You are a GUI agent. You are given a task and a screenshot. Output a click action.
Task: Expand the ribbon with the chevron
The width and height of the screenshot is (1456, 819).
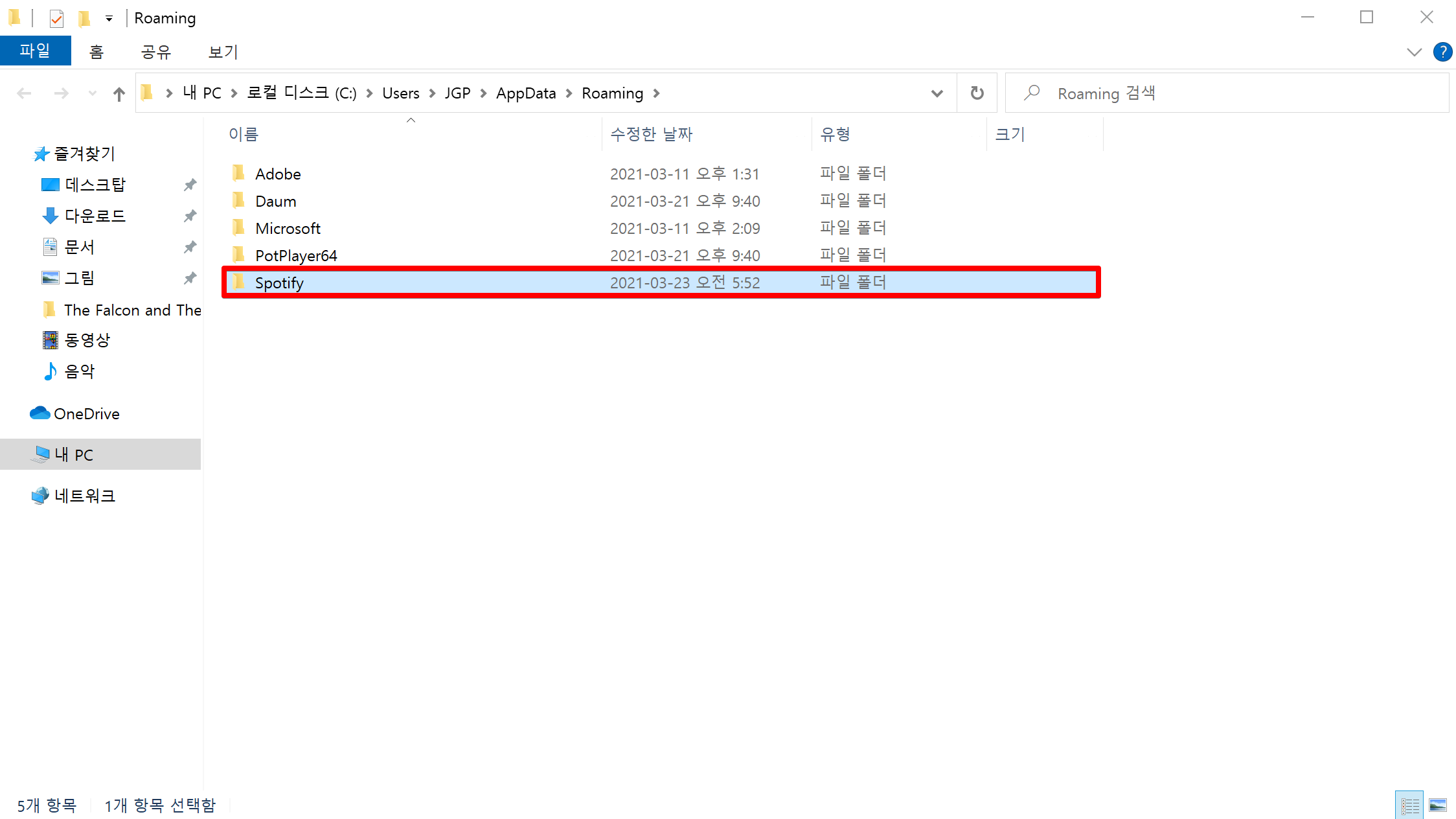tap(1414, 52)
